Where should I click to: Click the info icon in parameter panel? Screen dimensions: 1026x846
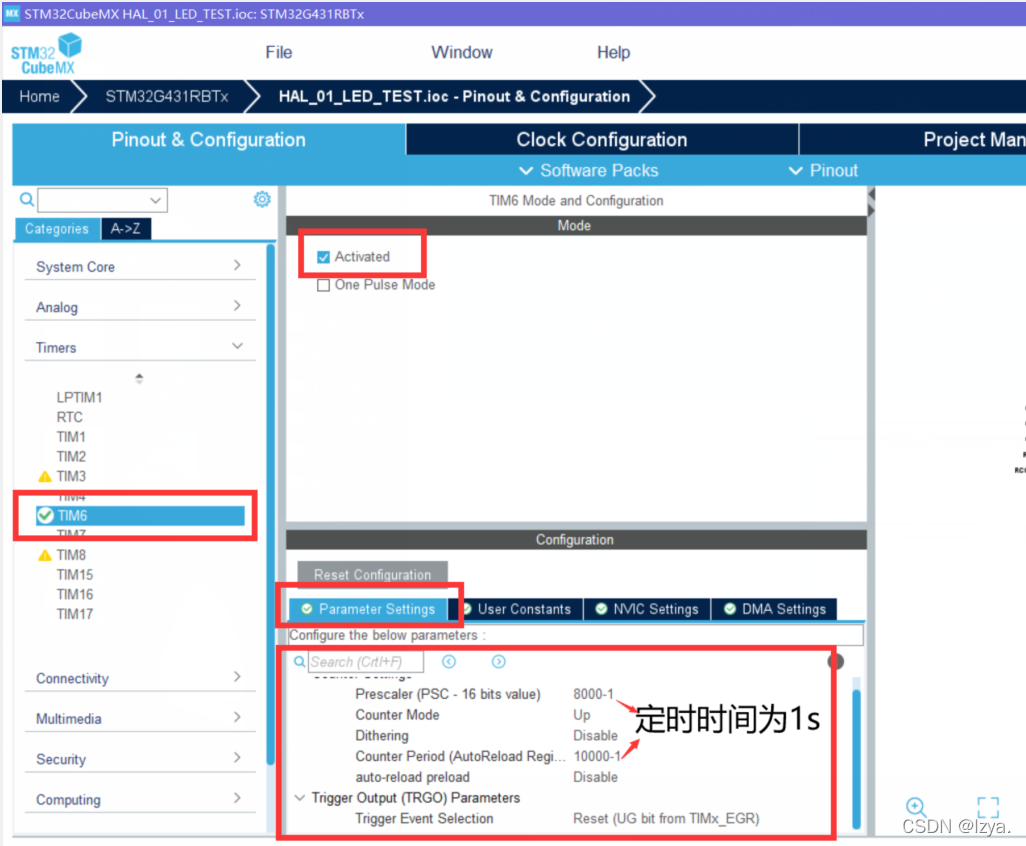(836, 661)
